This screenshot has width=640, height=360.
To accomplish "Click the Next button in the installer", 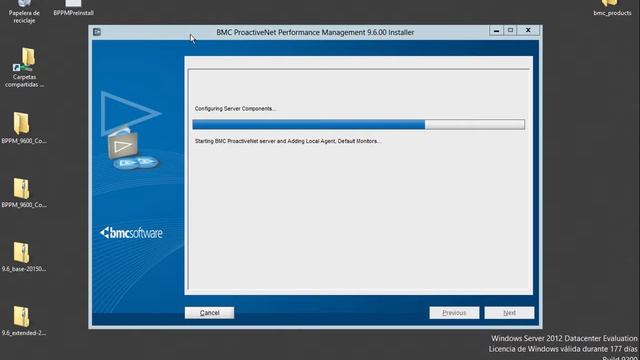I will point(509,313).
